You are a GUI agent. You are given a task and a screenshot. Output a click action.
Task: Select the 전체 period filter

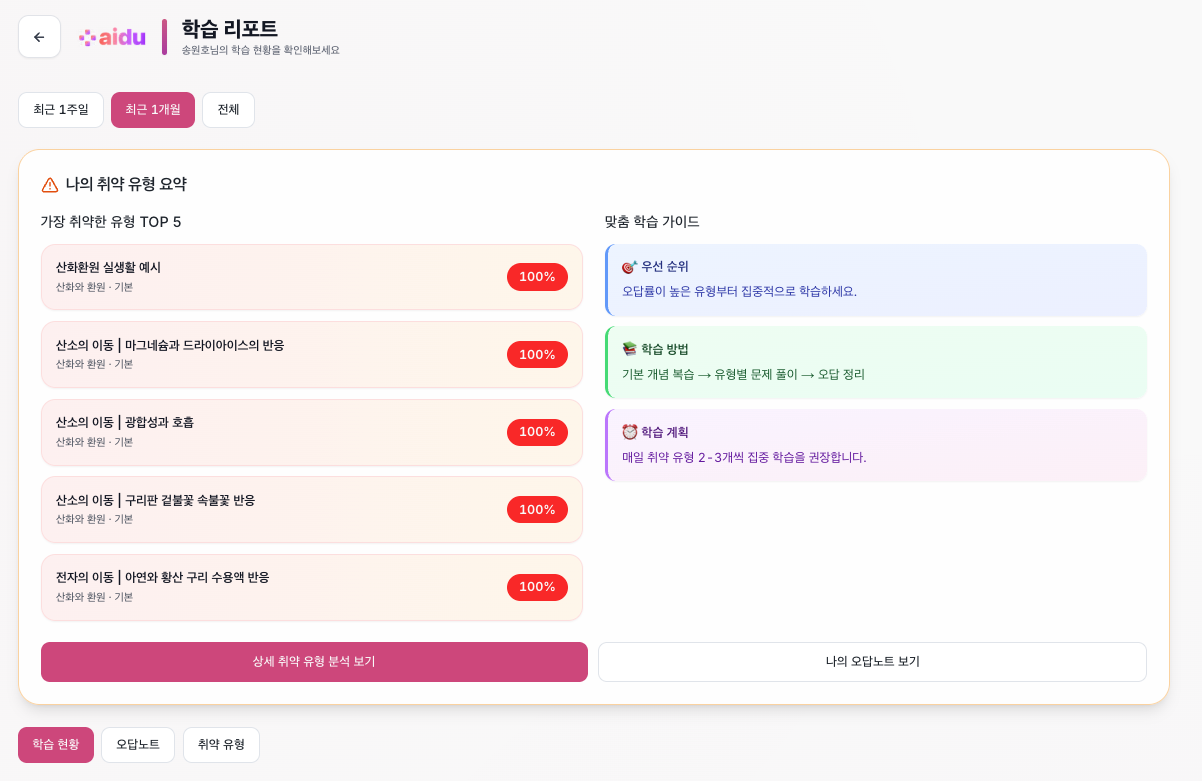228,110
